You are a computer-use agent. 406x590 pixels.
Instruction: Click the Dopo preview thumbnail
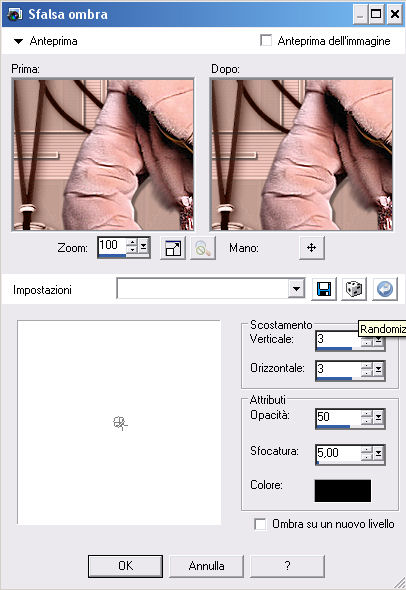[302, 154]
